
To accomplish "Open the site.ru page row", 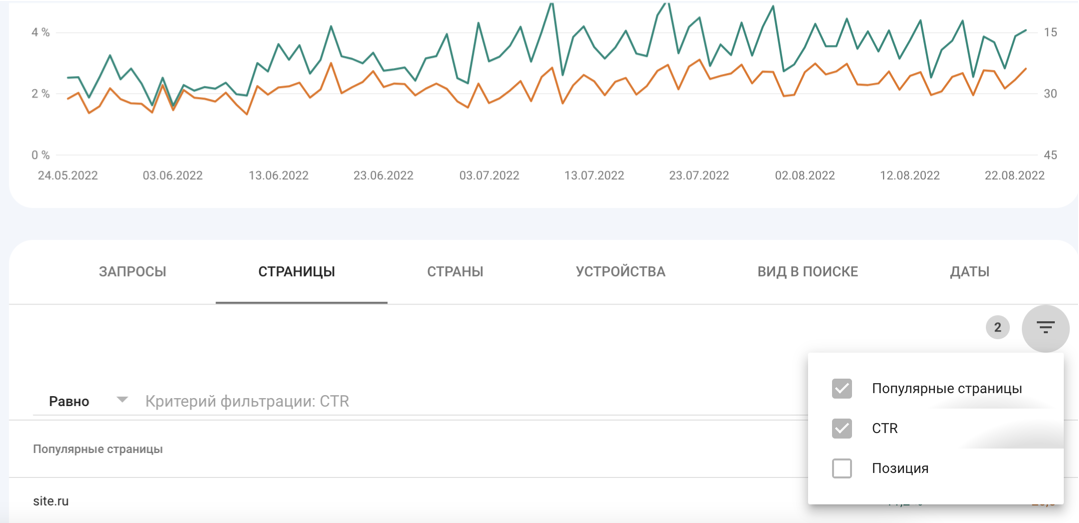I will tap(50, 501).
